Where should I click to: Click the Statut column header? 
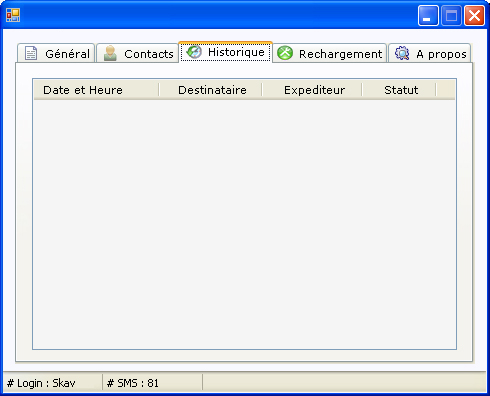399,90
